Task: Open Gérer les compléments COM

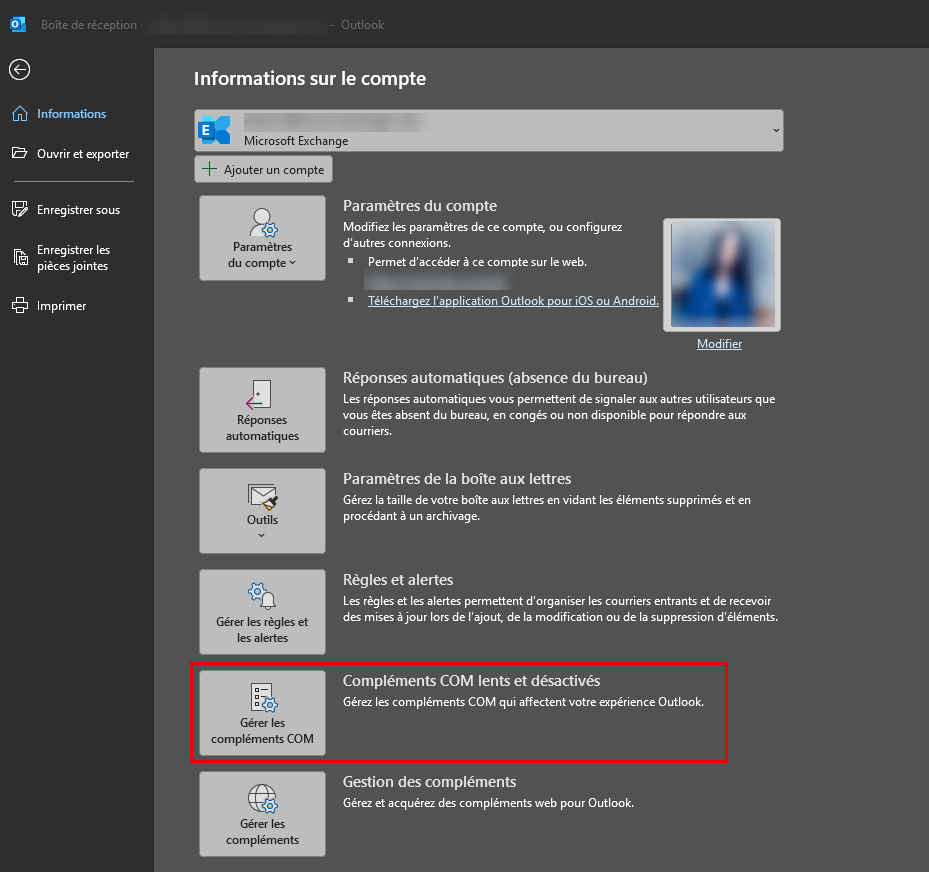Action: click(x=262, y=713)
